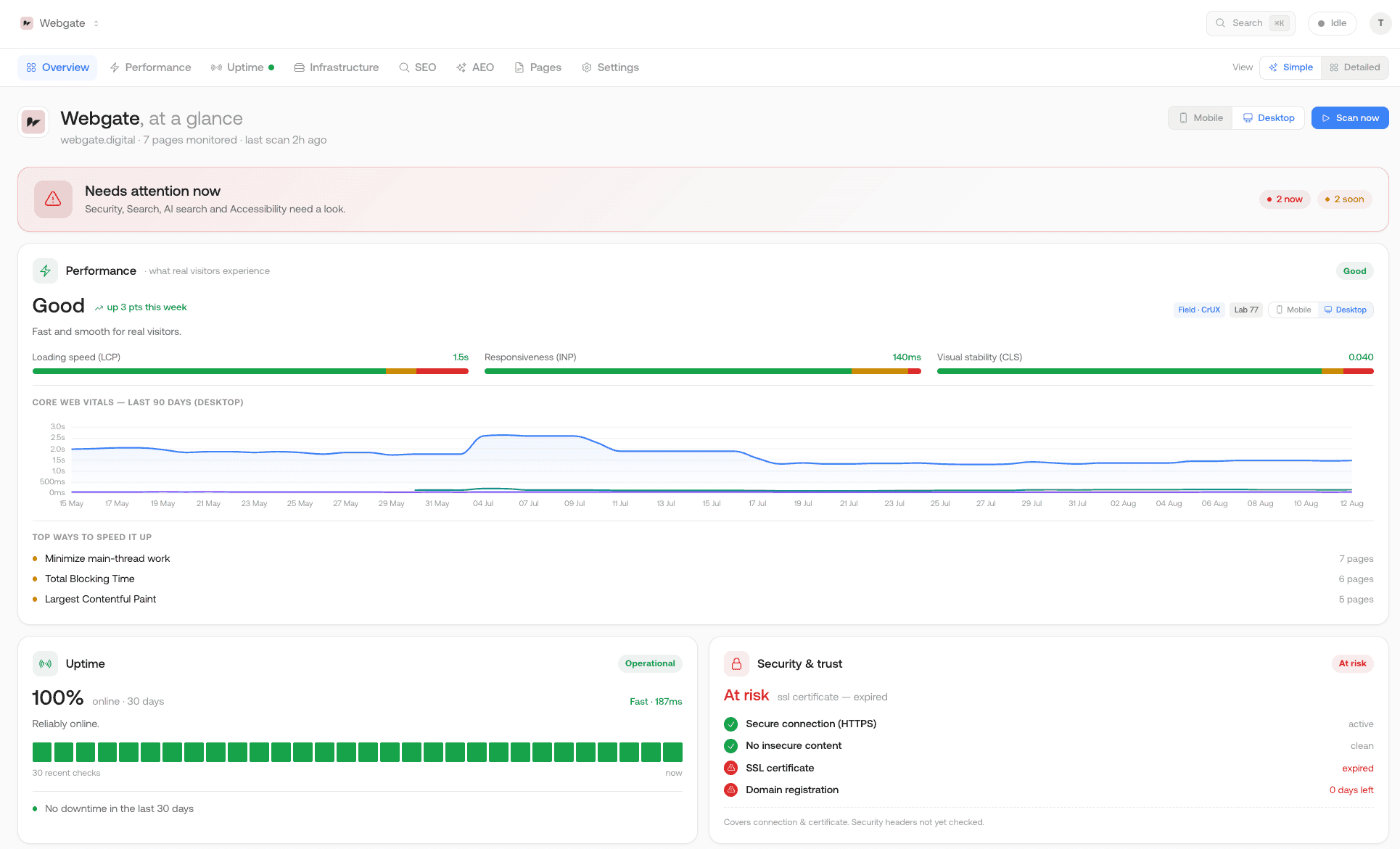Select the AEO tab
This screenshot has width=1400, height=849.
click(475, 67)
